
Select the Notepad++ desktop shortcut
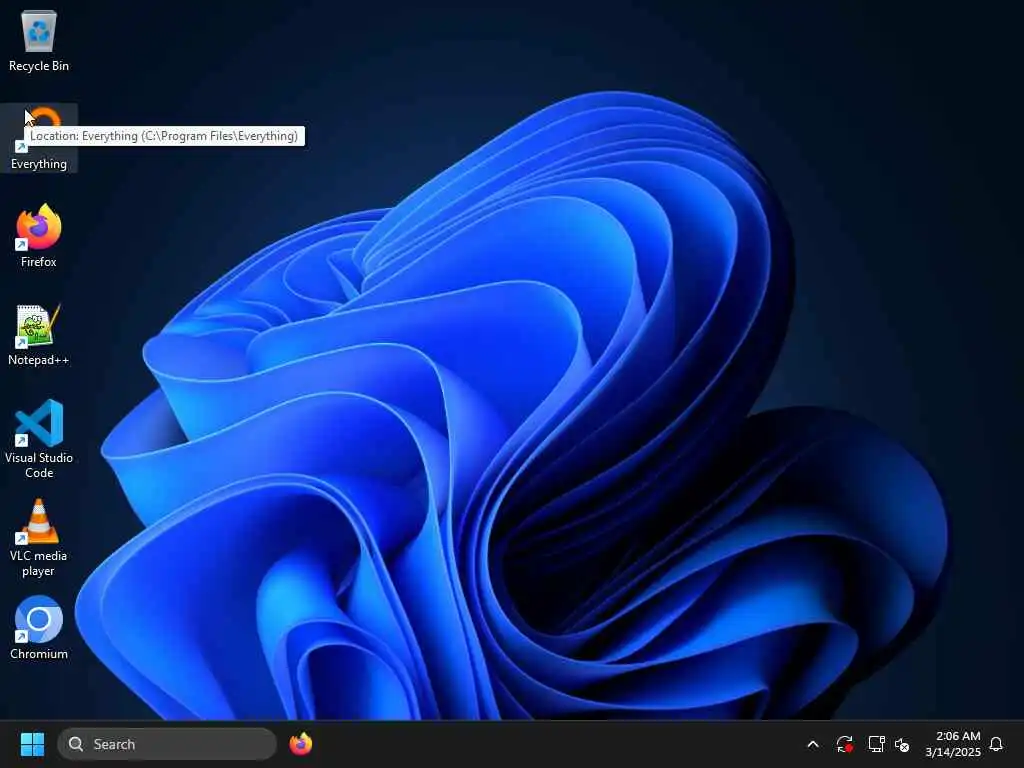coord(39,334)
